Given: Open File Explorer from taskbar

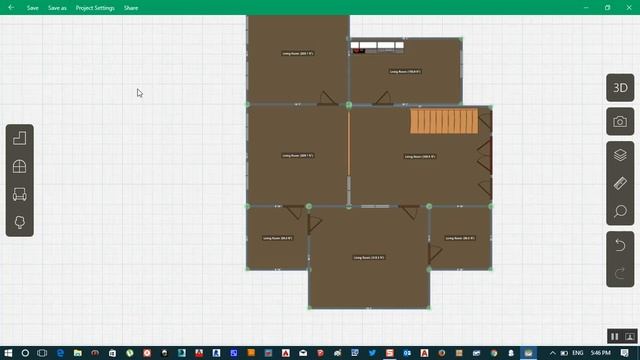Looking at the screenshot, I should (x=78, y=353).
